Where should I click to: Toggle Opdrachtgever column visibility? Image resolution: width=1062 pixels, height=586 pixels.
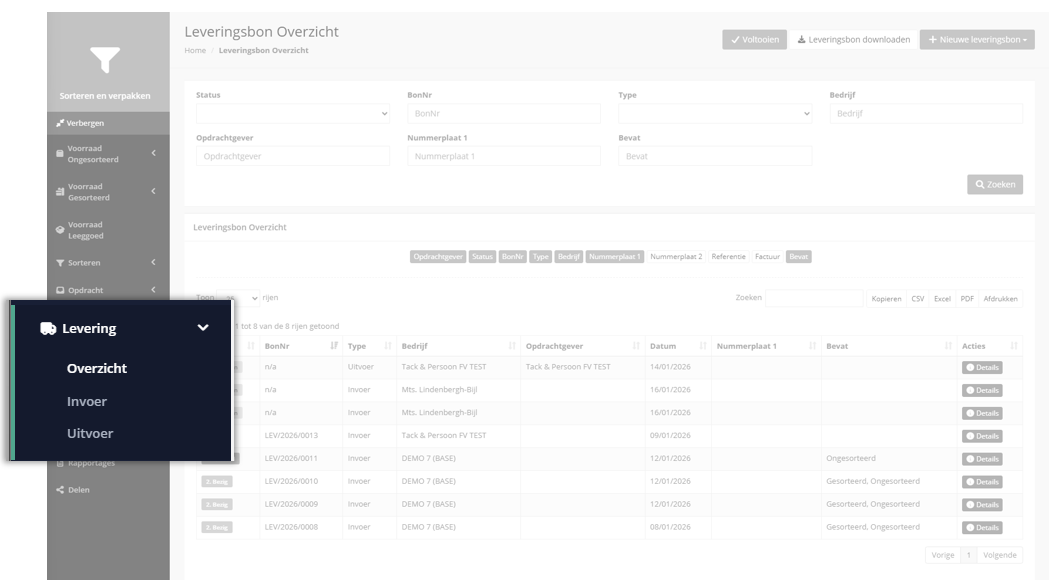(x=438, y=257)
